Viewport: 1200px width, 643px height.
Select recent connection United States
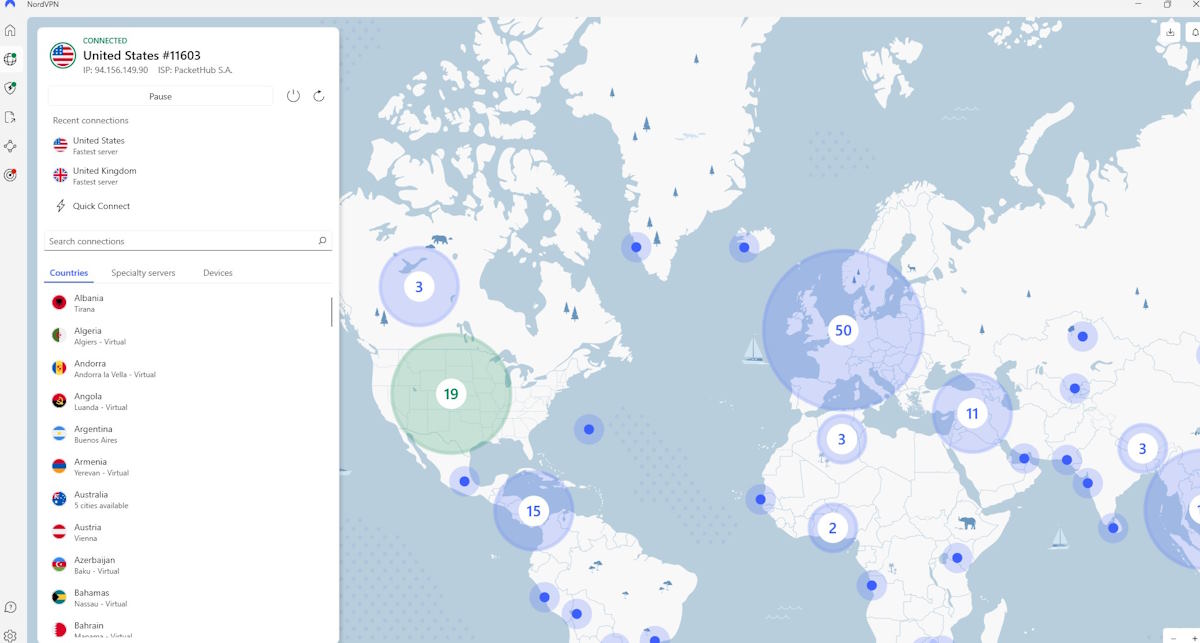click(x=99, y=146)
